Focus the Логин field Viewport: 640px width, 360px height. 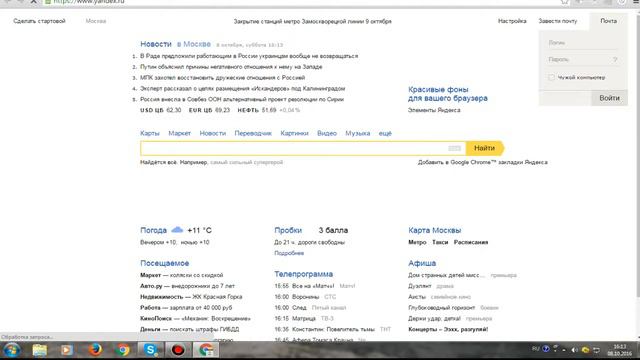(x=583, y=42)
